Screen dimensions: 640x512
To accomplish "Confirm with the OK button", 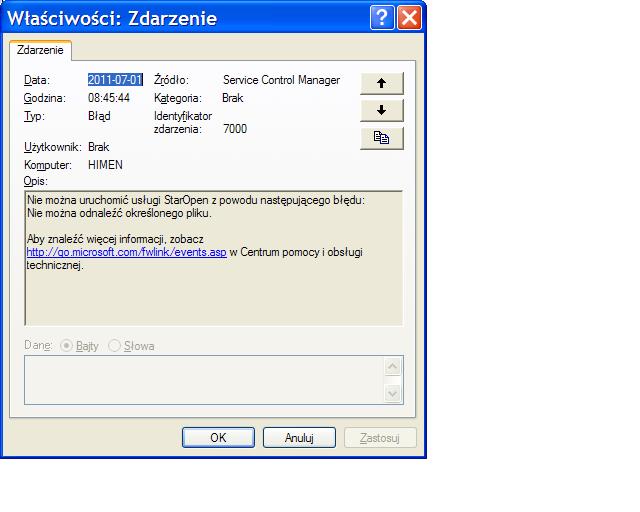I will (218, 438).
